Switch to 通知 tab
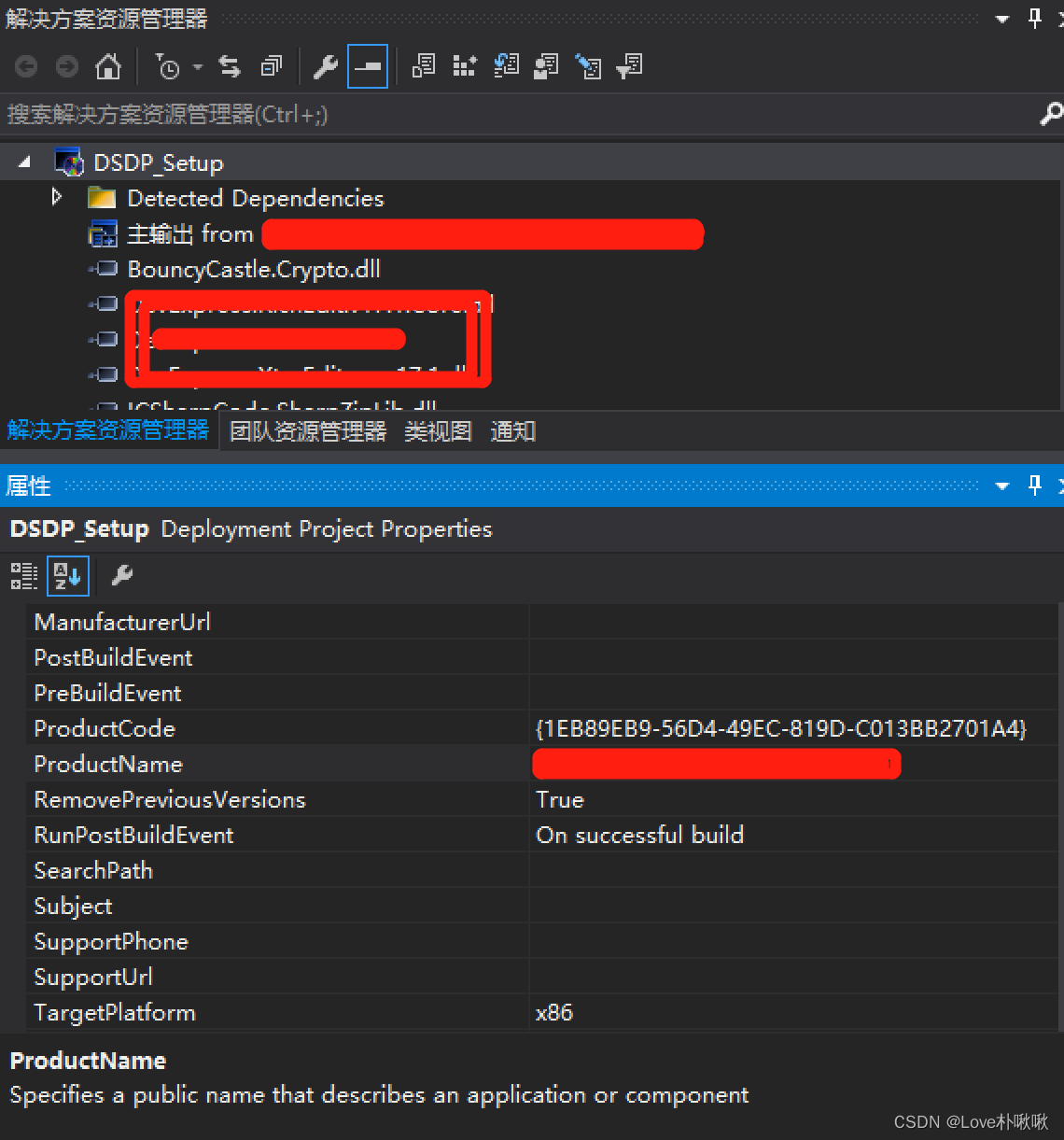 513,431
